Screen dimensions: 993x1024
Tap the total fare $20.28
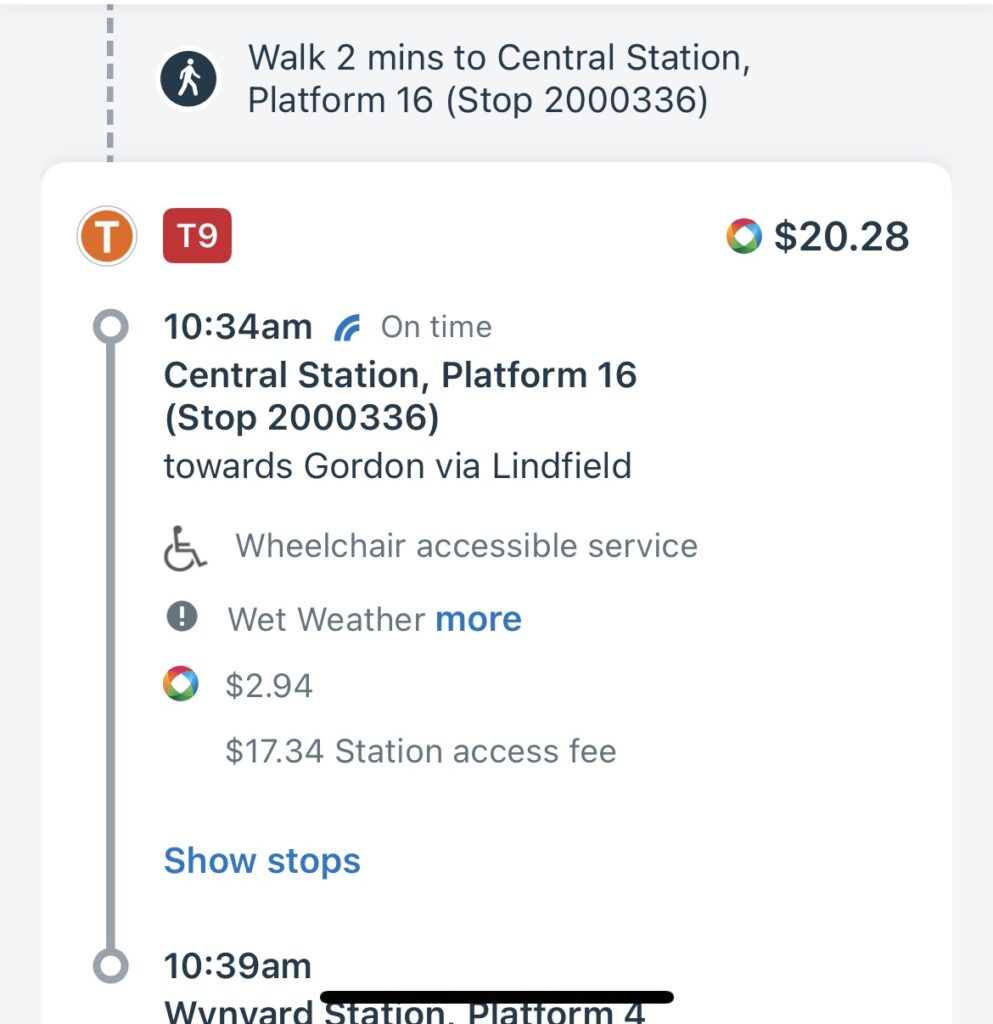pyautogui.click(x=841, y=236)
